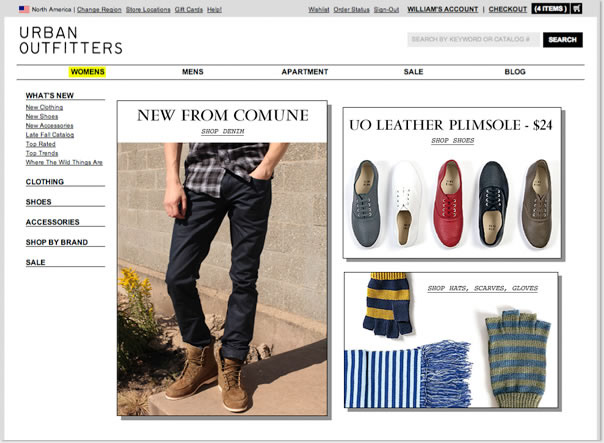
Task: Click the black Search button
Action: pos(562,40)
